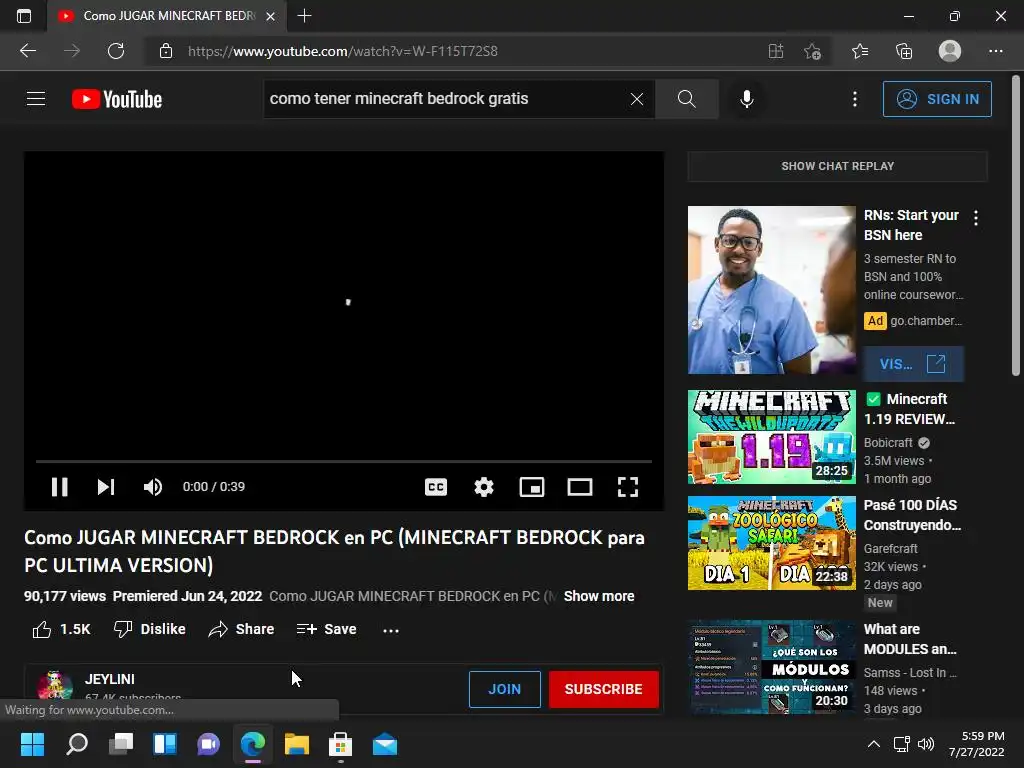1024x768 pixels.
Task: Pause the video playback
Action: coord(59,487)
